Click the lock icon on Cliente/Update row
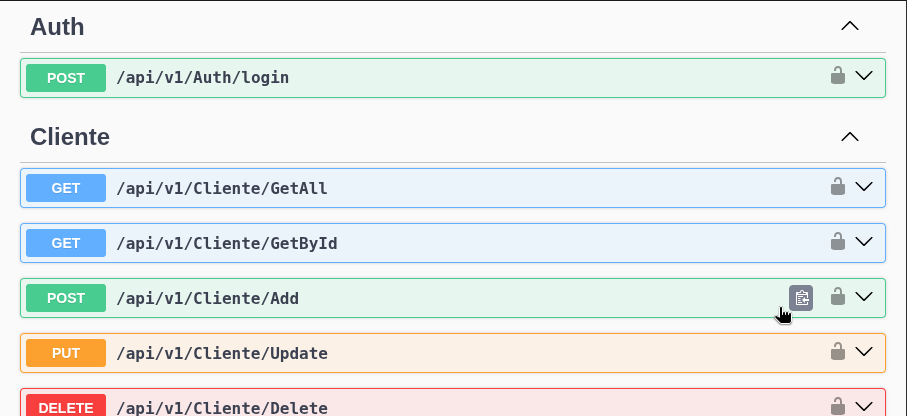Viewport: 907px width, 416px height. (x=838, y=351)
